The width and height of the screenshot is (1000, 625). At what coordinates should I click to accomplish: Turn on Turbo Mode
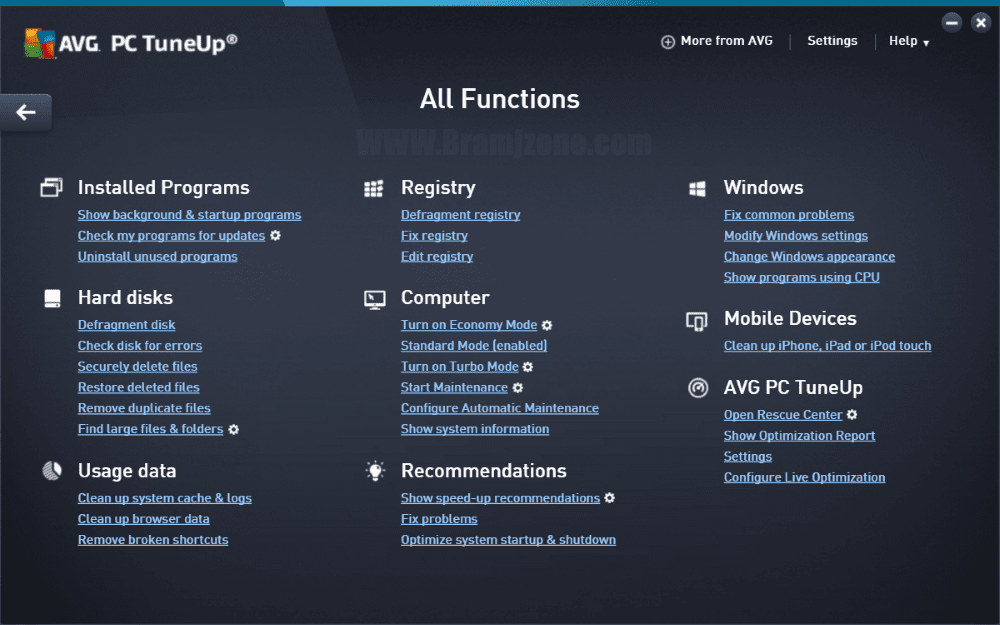[x=459, y=367]
